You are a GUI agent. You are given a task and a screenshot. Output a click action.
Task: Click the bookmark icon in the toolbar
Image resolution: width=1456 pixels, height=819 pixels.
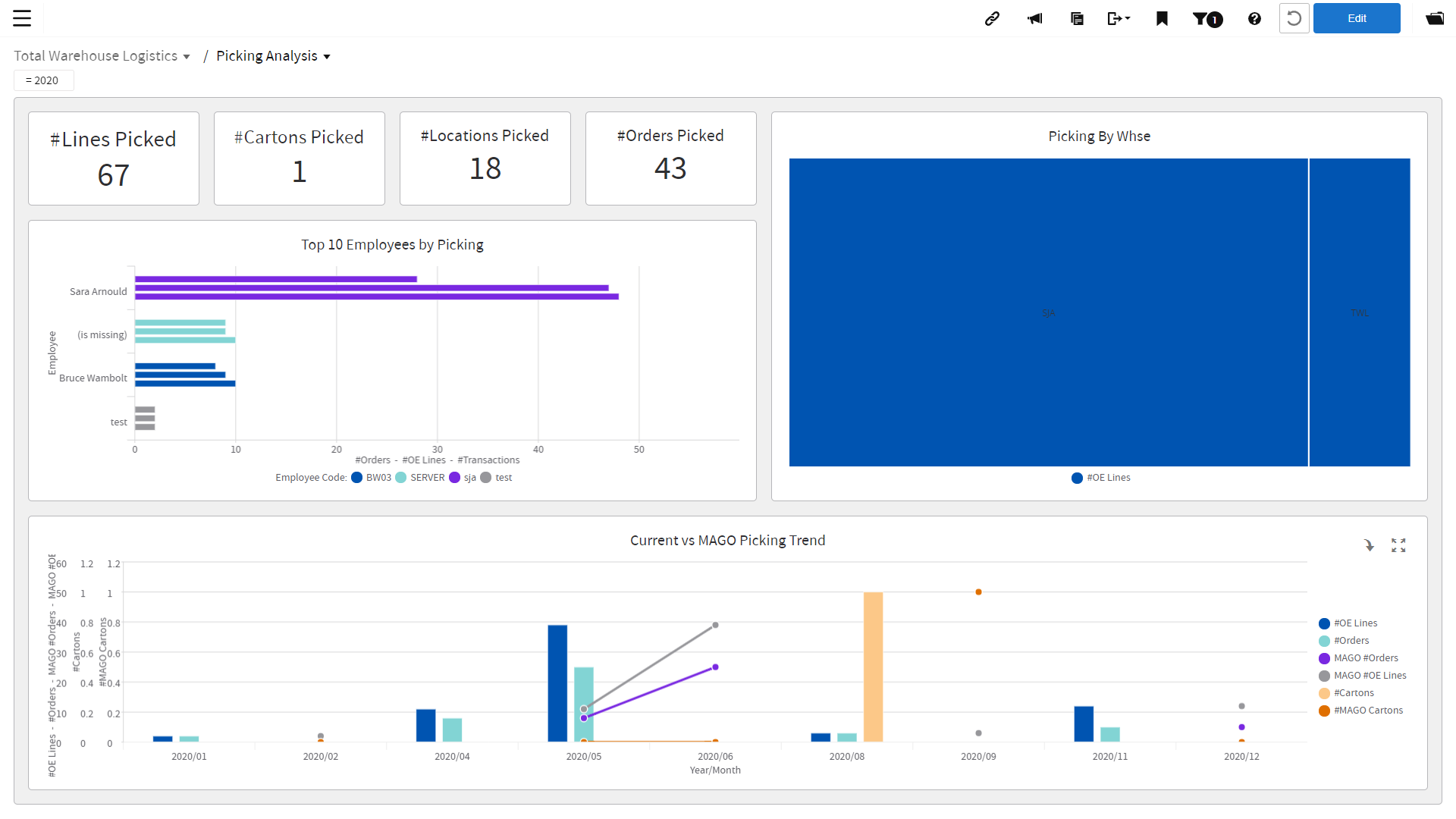click(x=1161, y=18)
